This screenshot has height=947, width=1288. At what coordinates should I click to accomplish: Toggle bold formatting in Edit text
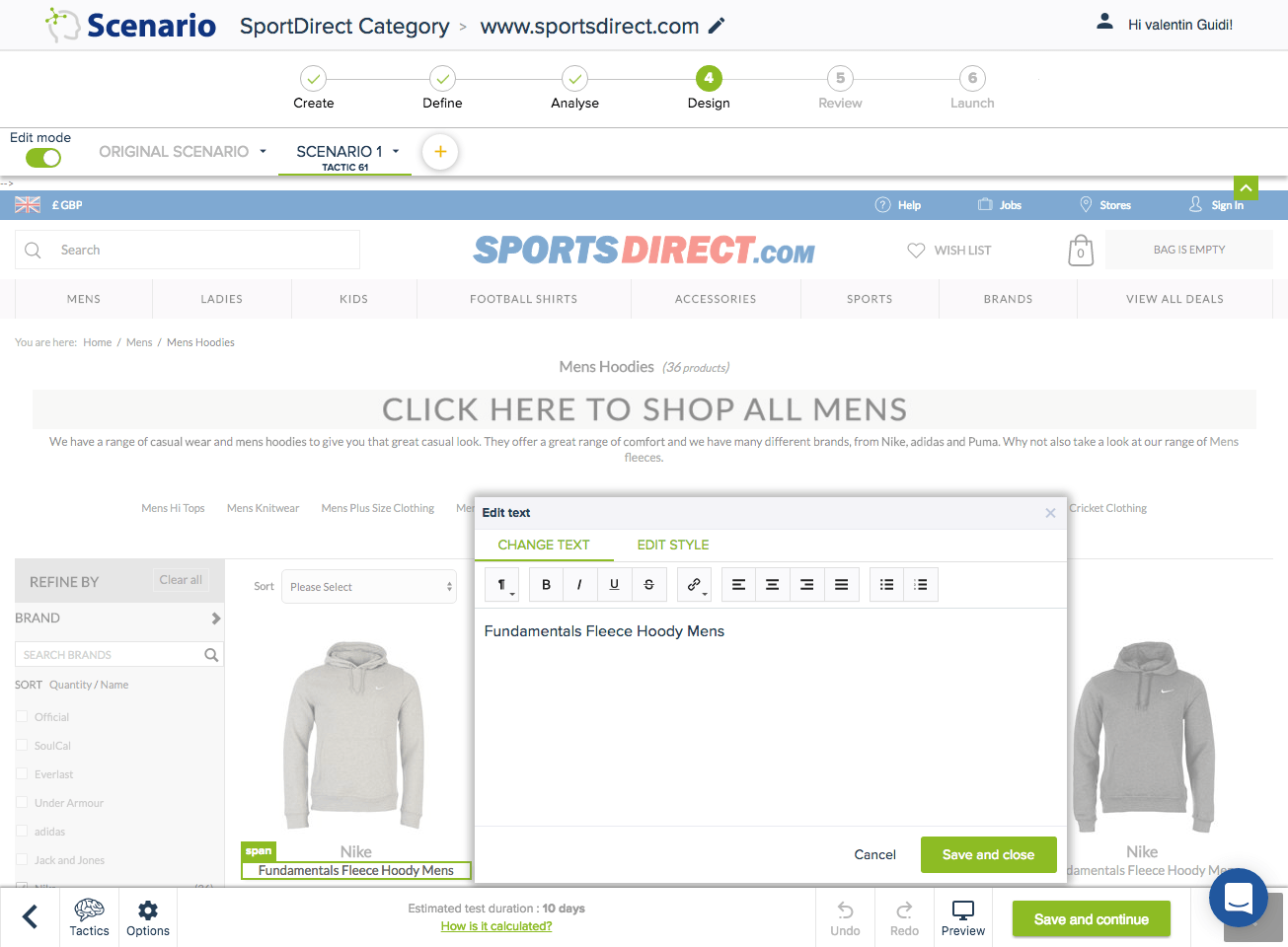coord(546,585)
